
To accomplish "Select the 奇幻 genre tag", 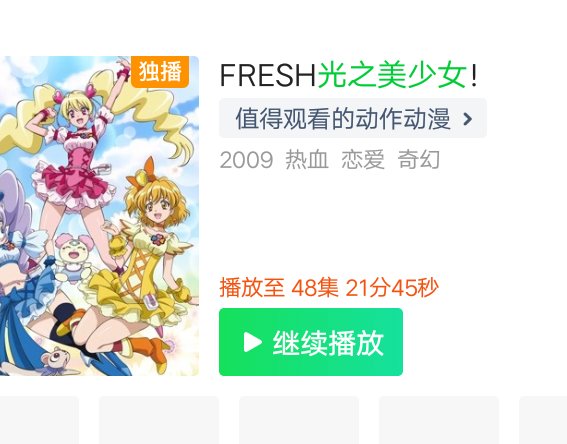I will [x=419, y=159].
